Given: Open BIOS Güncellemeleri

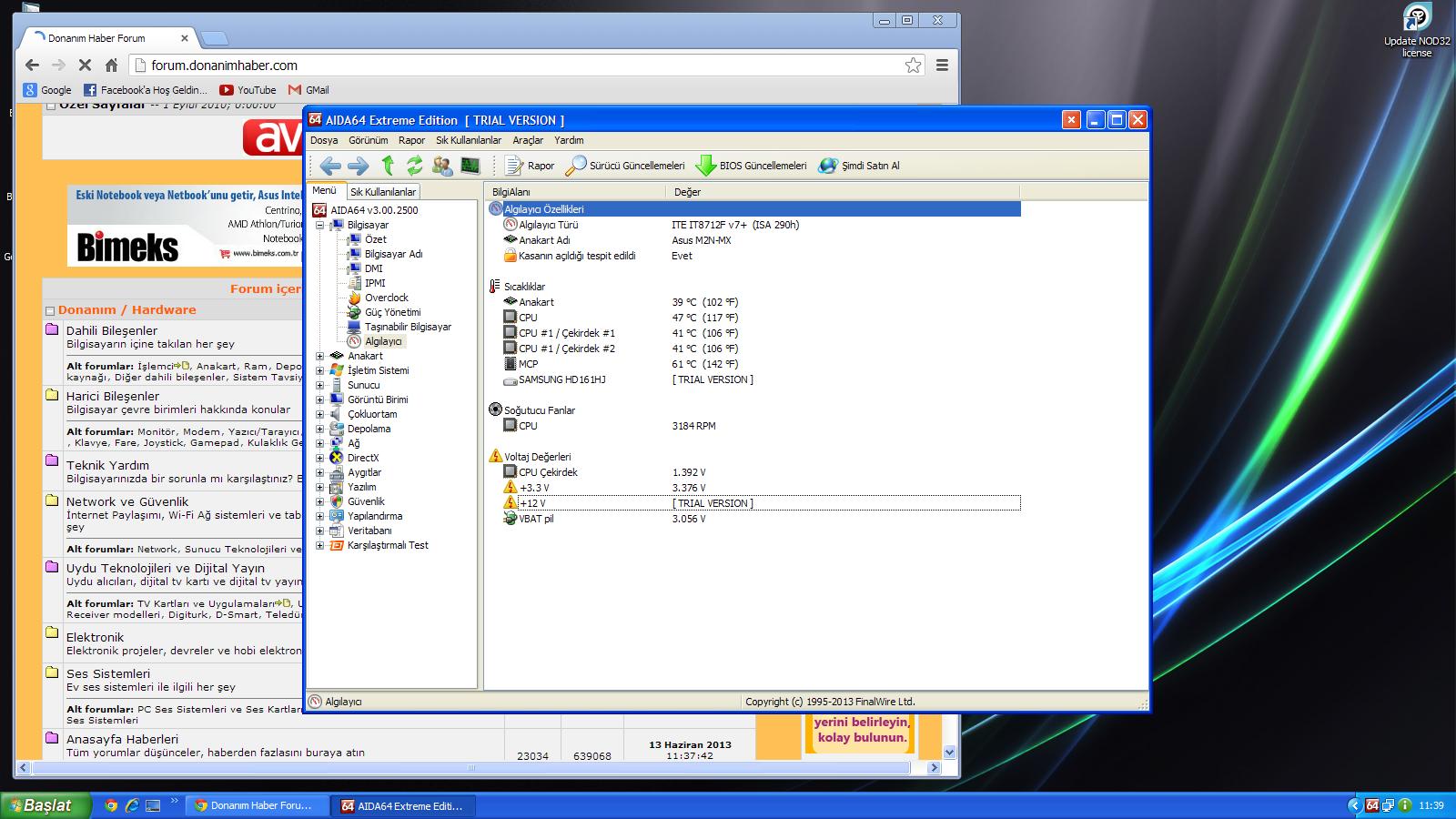Looking at the screenshot, I should [x=752, y=166].
